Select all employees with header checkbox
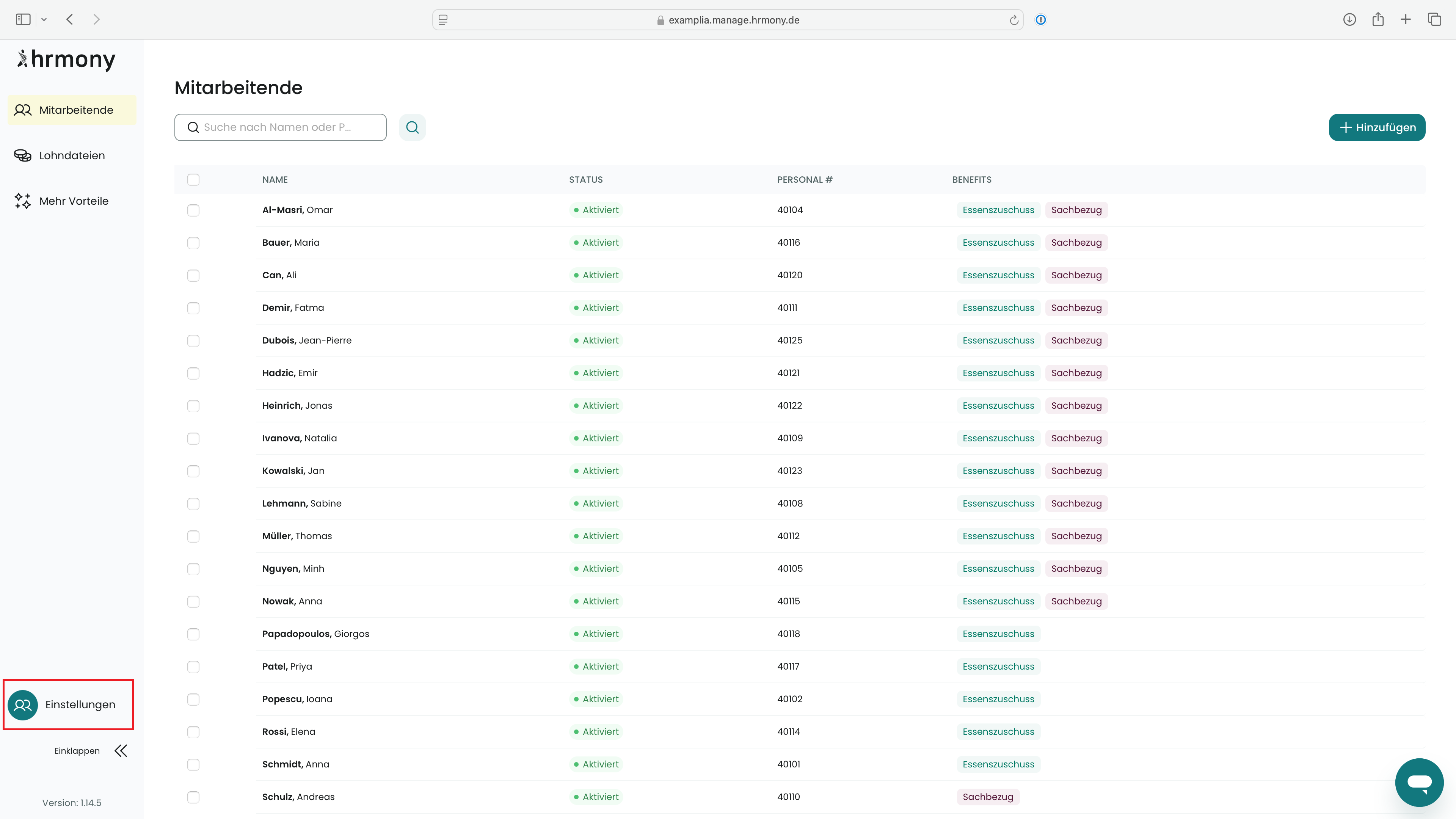Image resolution: width=1456 pixels, height=819 pixels. (x=193, y=180)
